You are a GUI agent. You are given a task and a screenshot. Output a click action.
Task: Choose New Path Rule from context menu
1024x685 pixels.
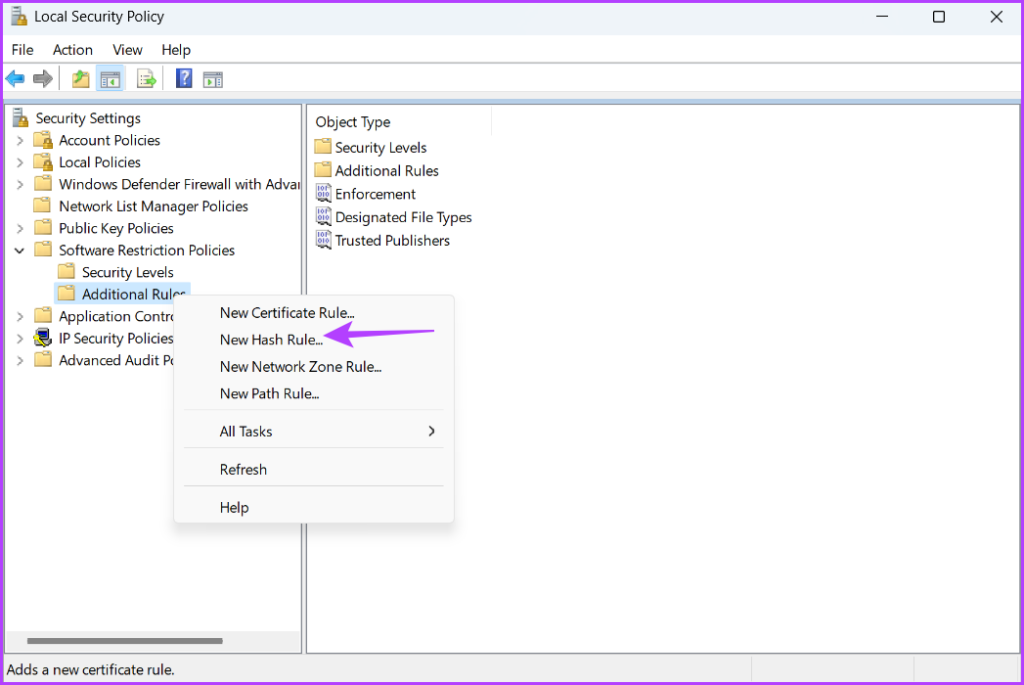(x=313, y=393)
